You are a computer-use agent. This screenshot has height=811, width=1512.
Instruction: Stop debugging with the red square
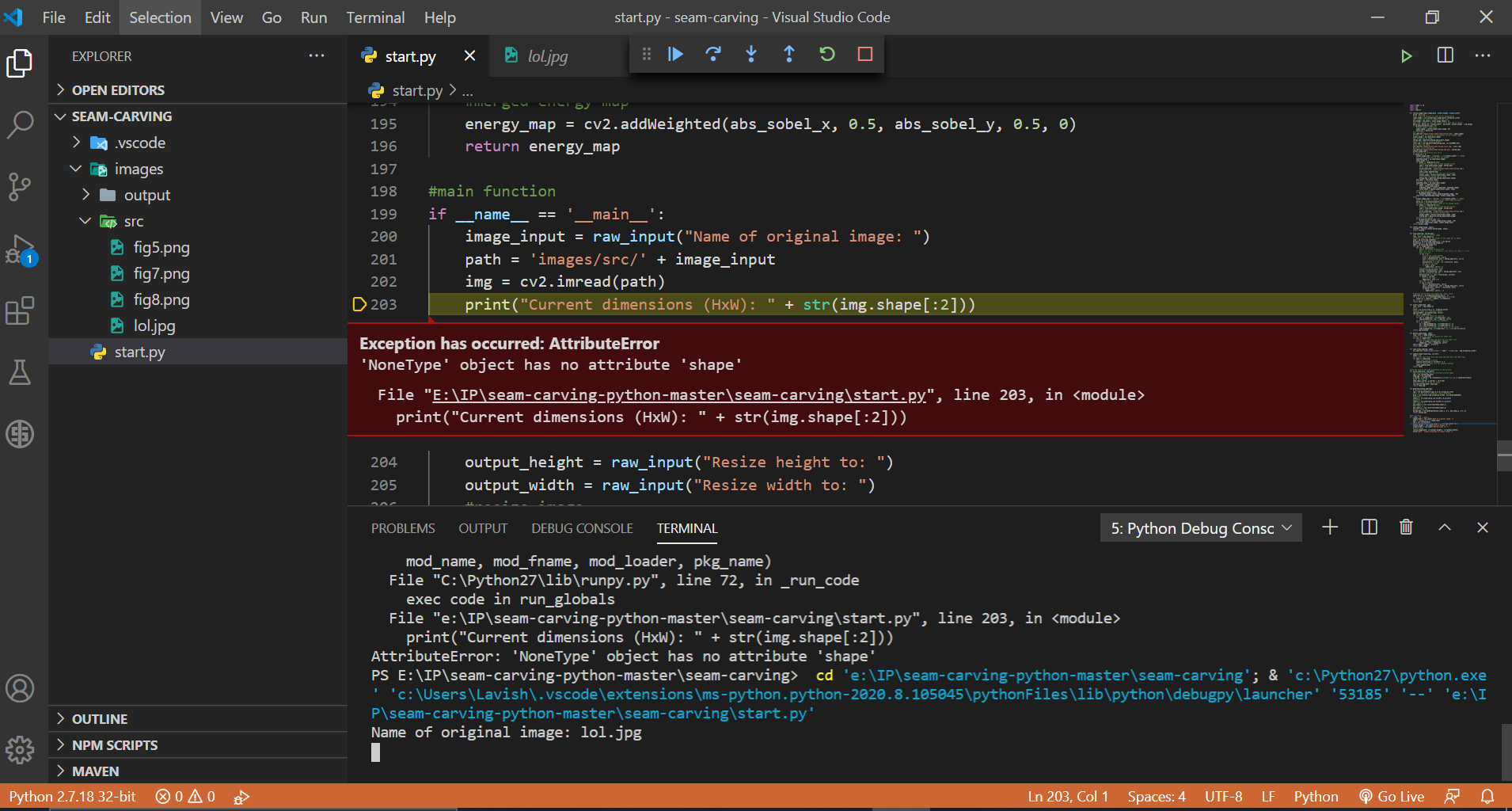[865, 54]
